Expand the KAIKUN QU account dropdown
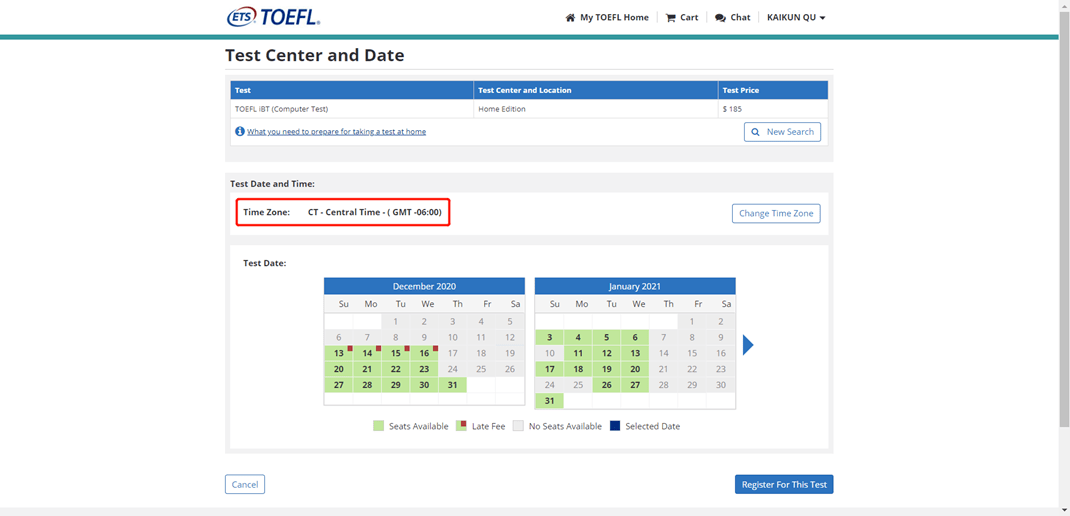 pos(796,18)
